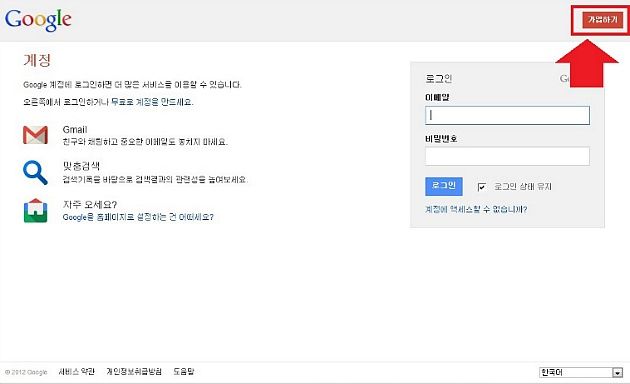630x384 pixels.
Task: Open the 도움말 help link
Action: point(184,372)
